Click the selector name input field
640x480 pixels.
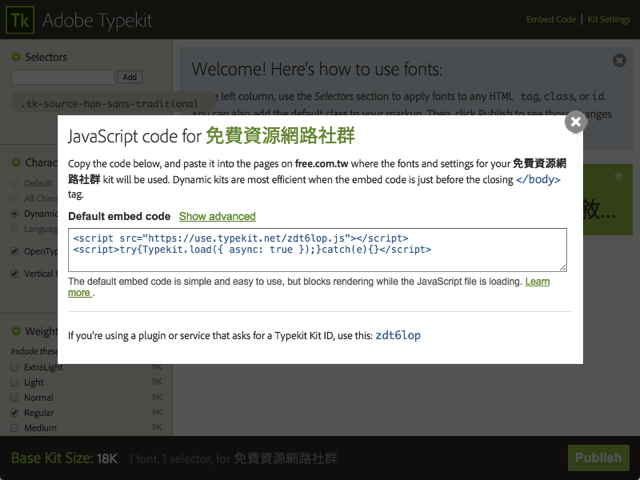click(63, 77)
